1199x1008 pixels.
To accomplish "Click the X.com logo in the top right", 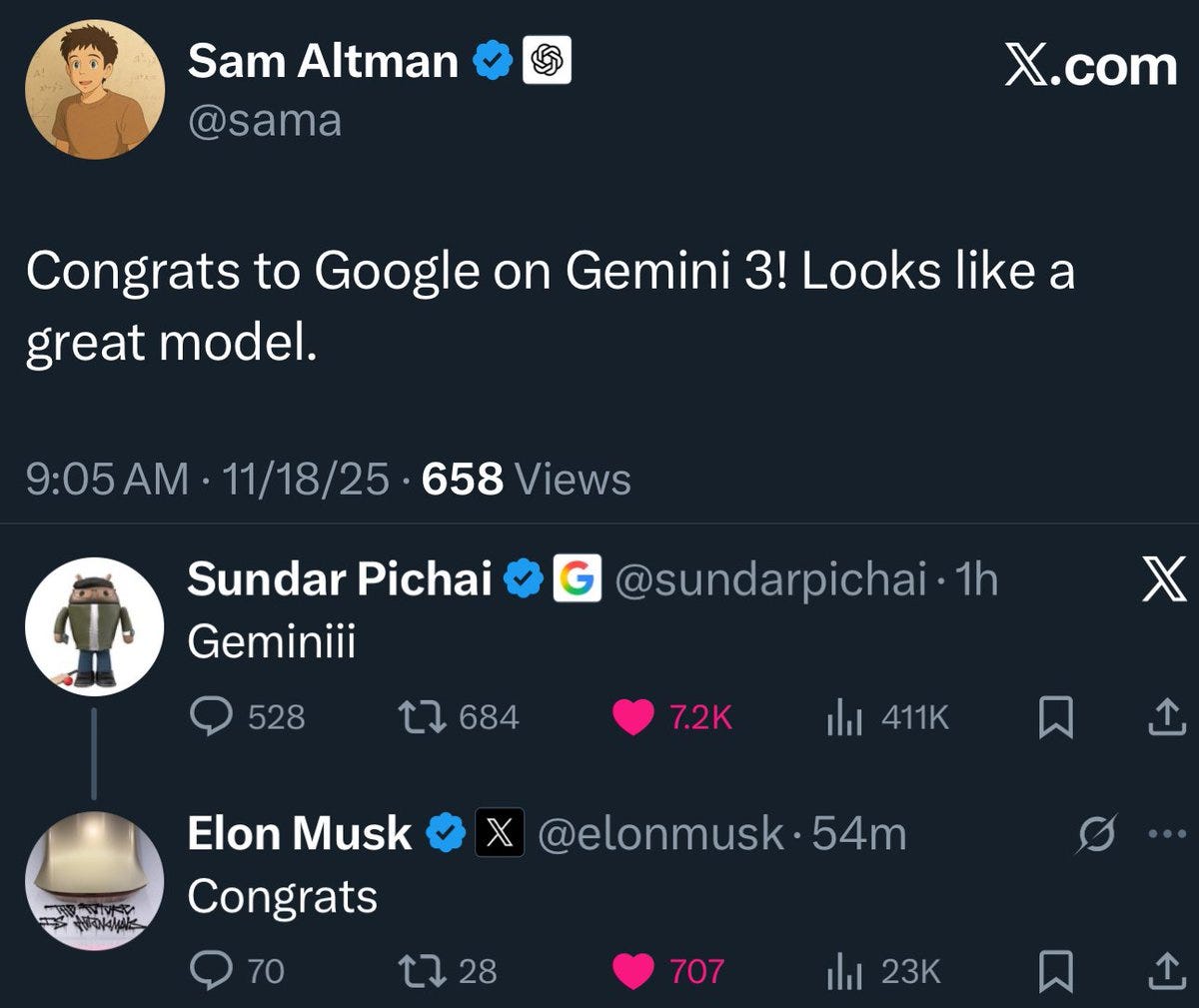I will 1090,67.
